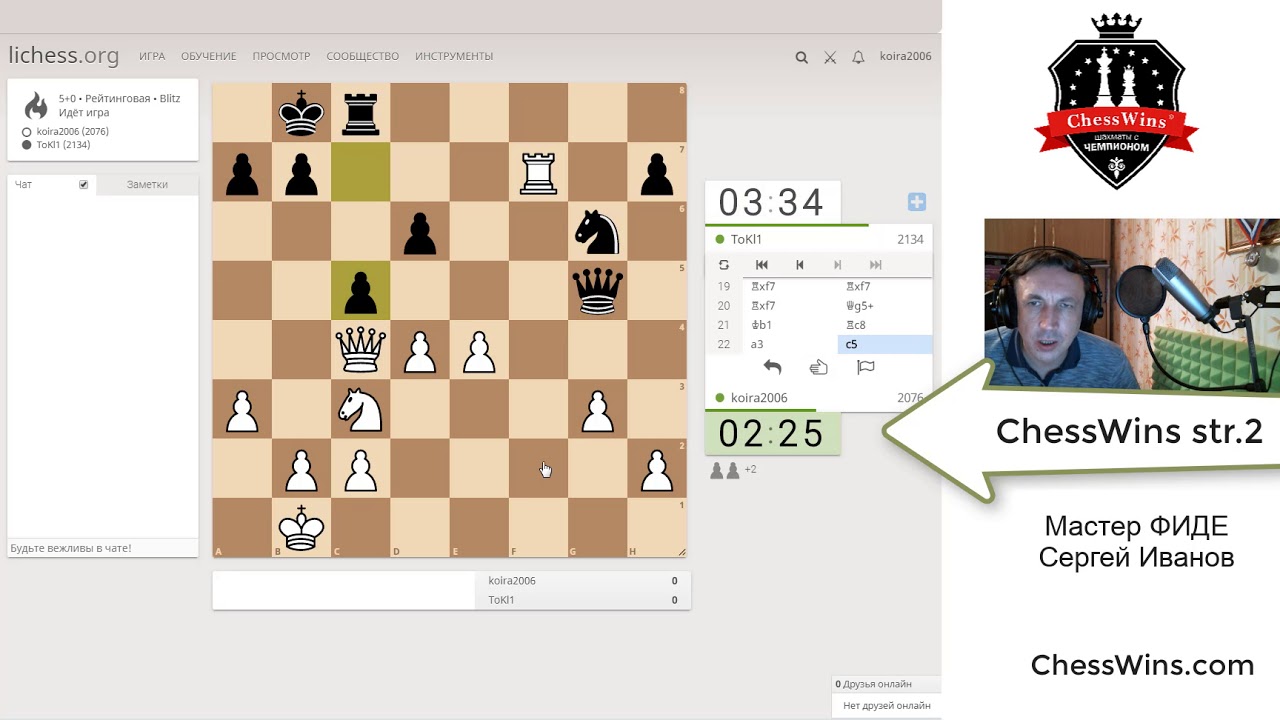Open the friends online bar
Viewport: 1280px width, 720px height.
click(886, 684)
